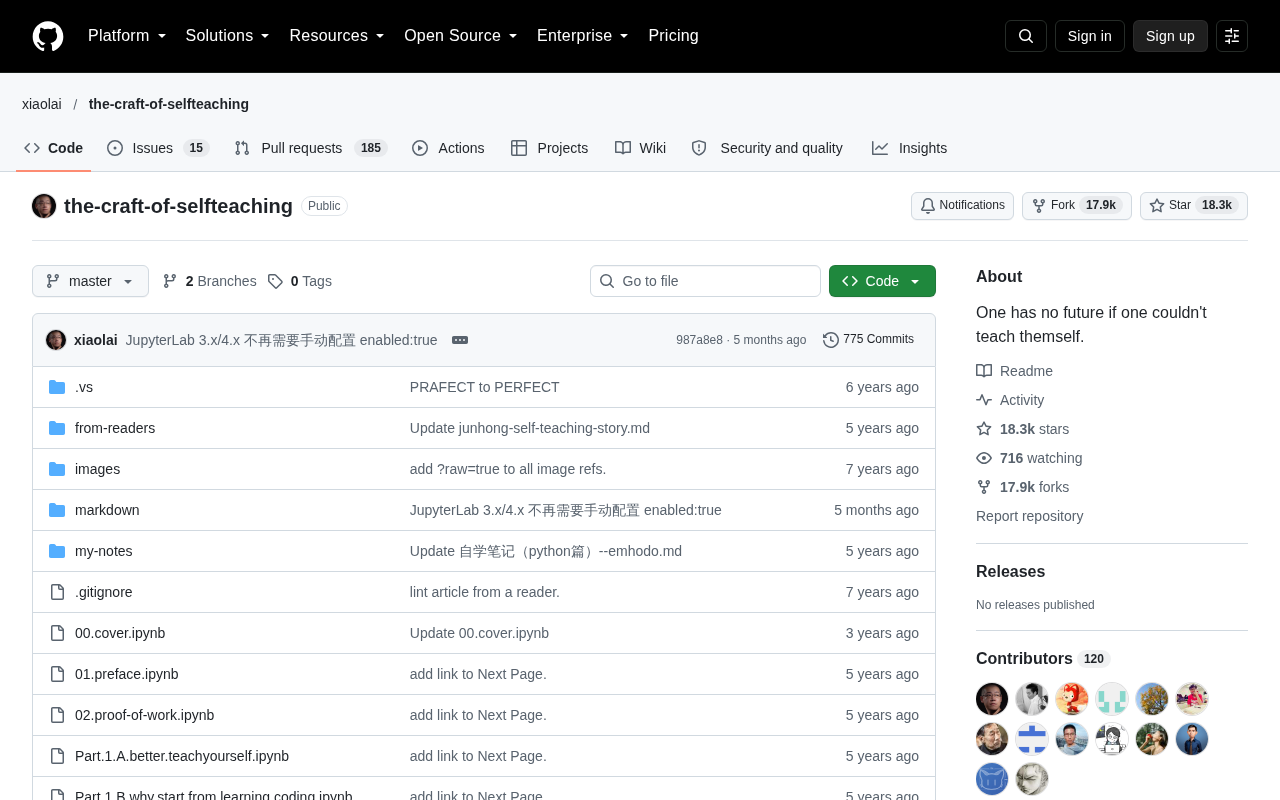Expand the Open Source menu
The width and height of the screenshot is (1280, 800).
tap(461, 36)
